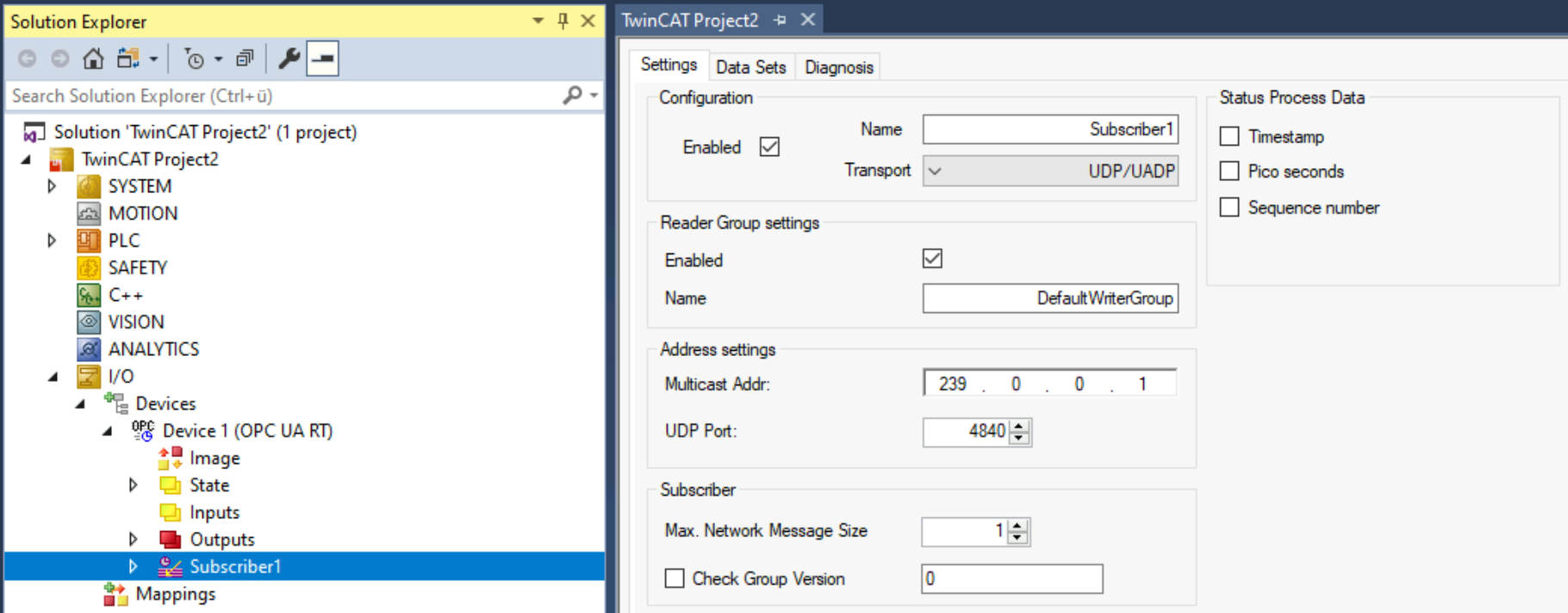Close the TwinCAT Project2 document tab
This screenshot has height=613, width=1568.
click(x=807, y=20)
